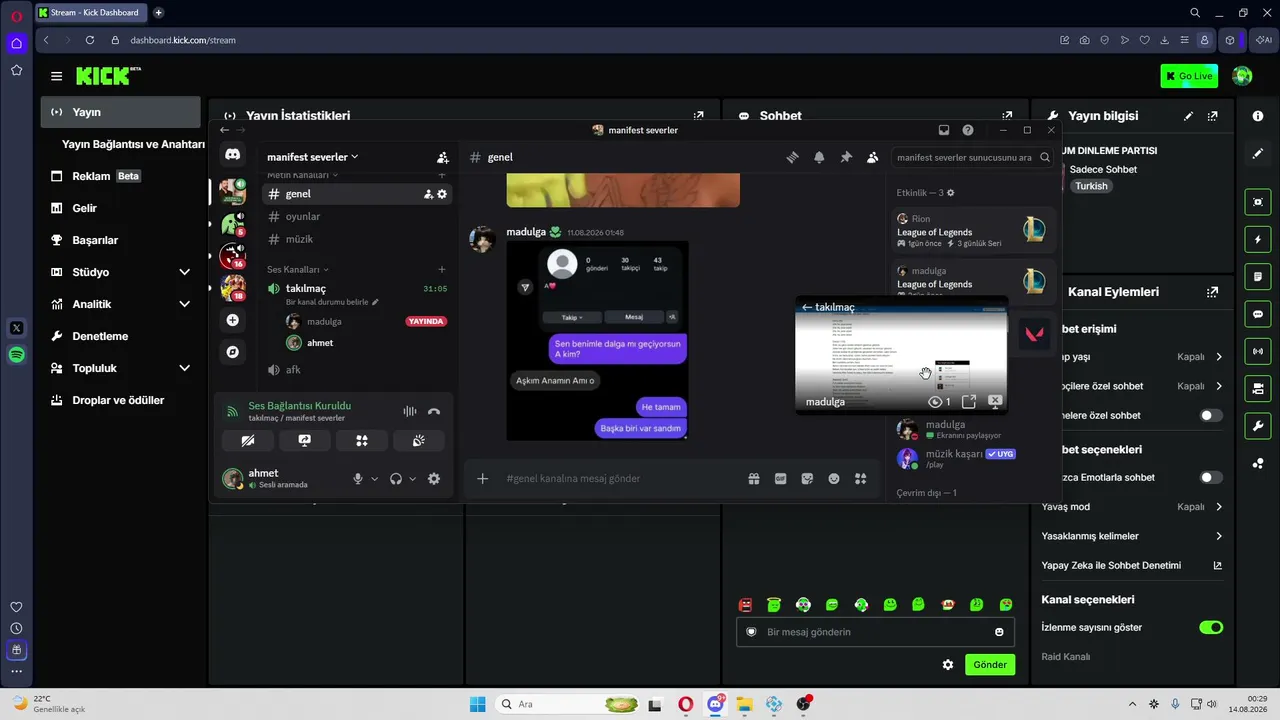Open afk voice channel in Discord
1280x720 pixels.
(358, 370)
